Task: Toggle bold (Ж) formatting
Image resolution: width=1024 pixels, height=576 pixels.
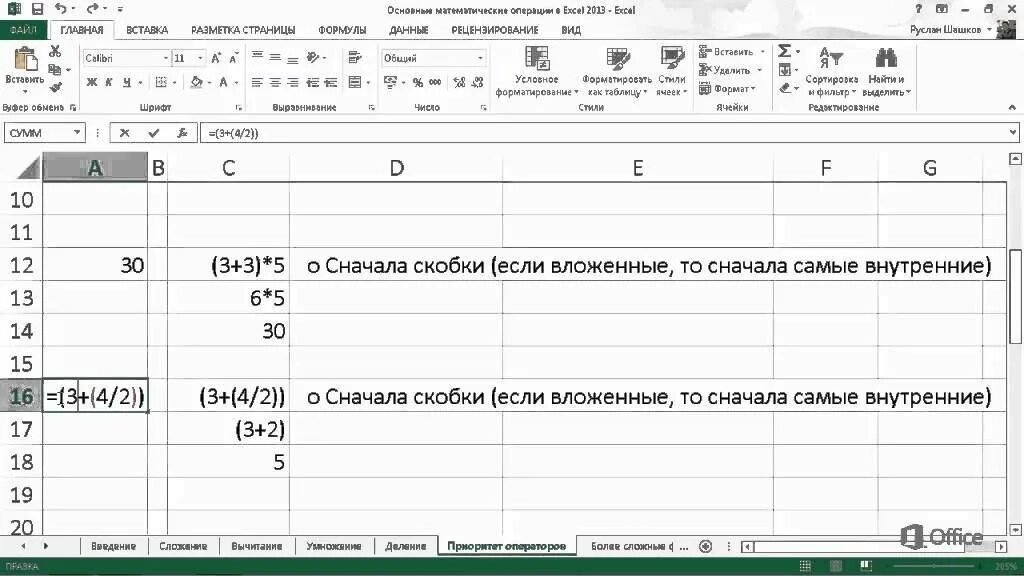Action: pyautogui.click(x=92, y=82)
